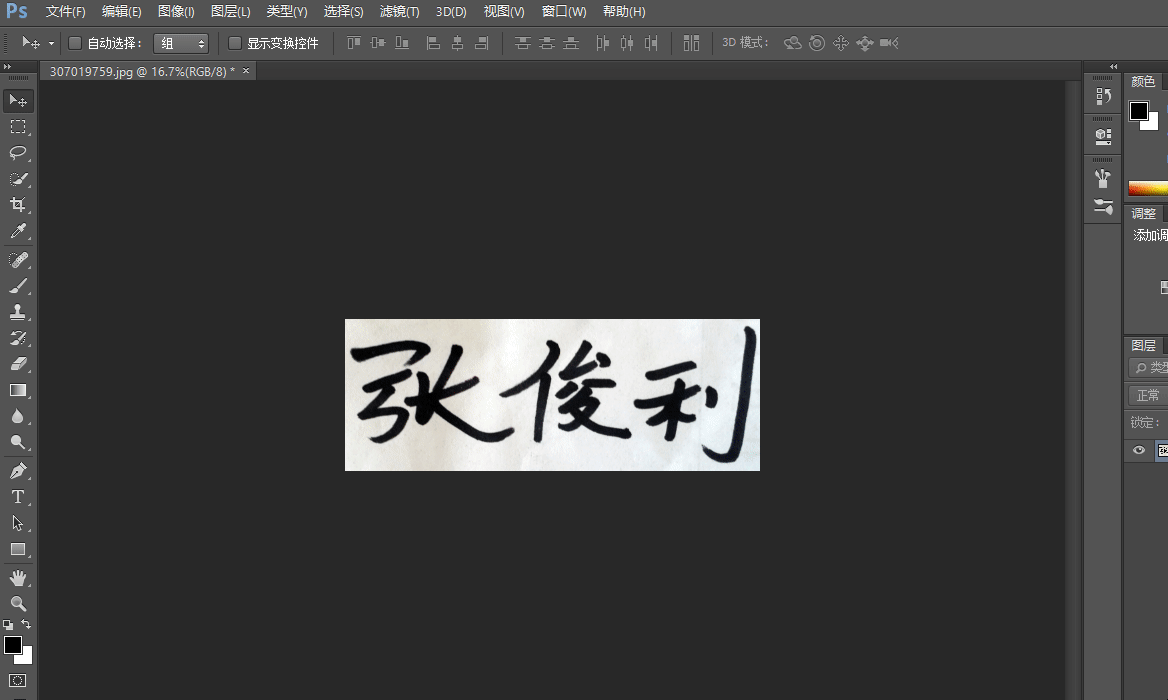Open the History panel icon
1168x700 pixels.
(1103, 97)
